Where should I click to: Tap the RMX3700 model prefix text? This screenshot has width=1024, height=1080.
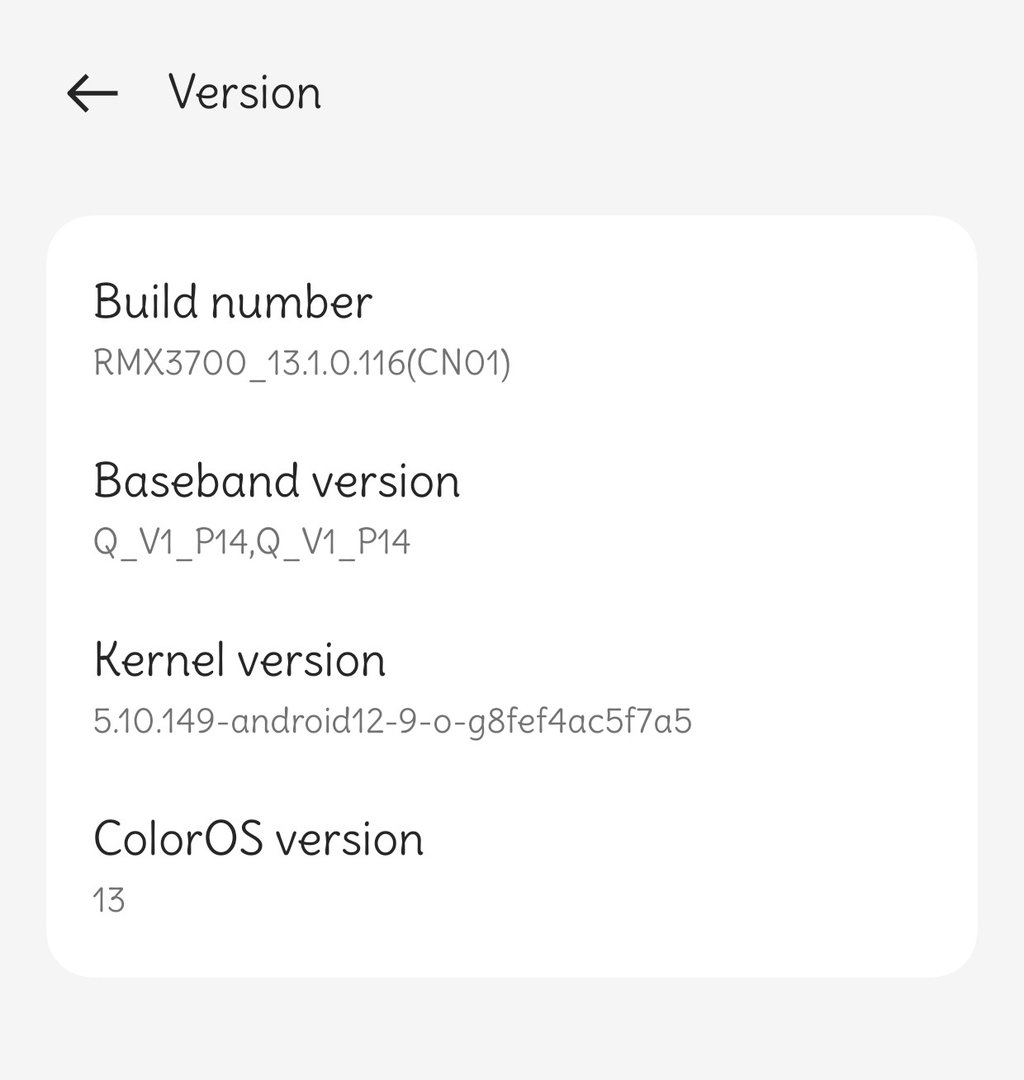[x=168, y=363]
